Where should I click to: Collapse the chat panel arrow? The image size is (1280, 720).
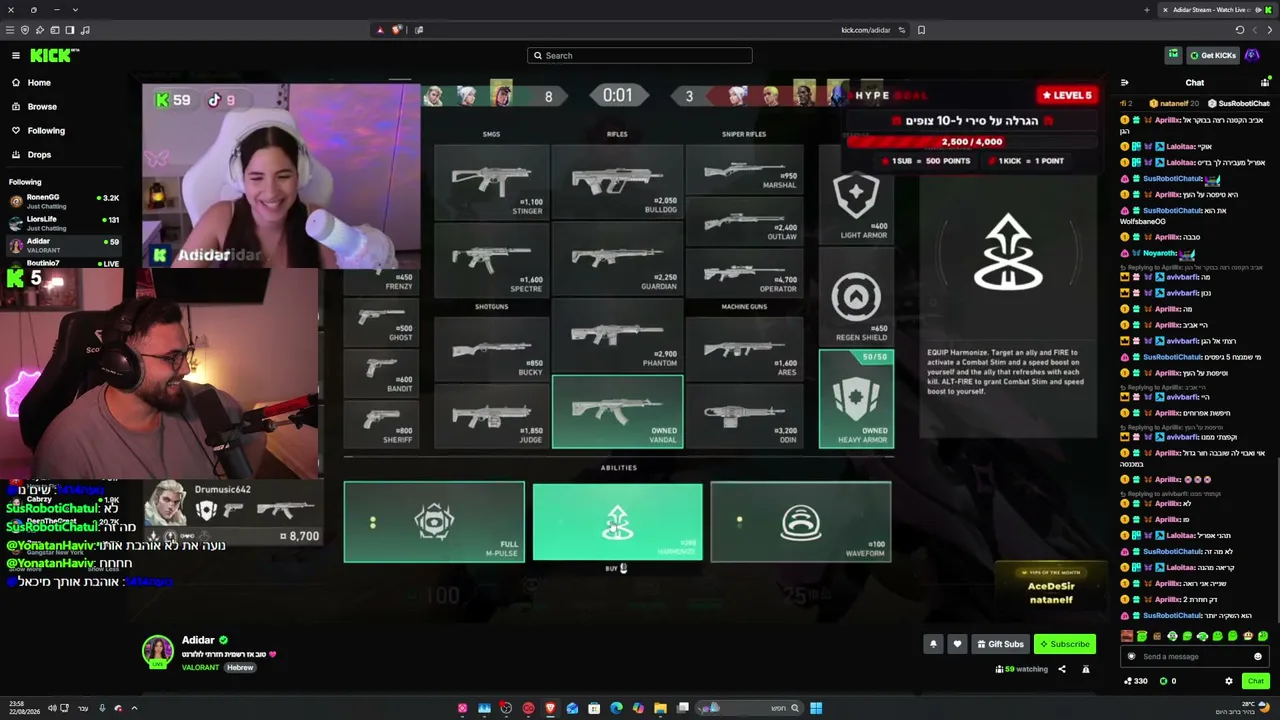(1125, 83)
